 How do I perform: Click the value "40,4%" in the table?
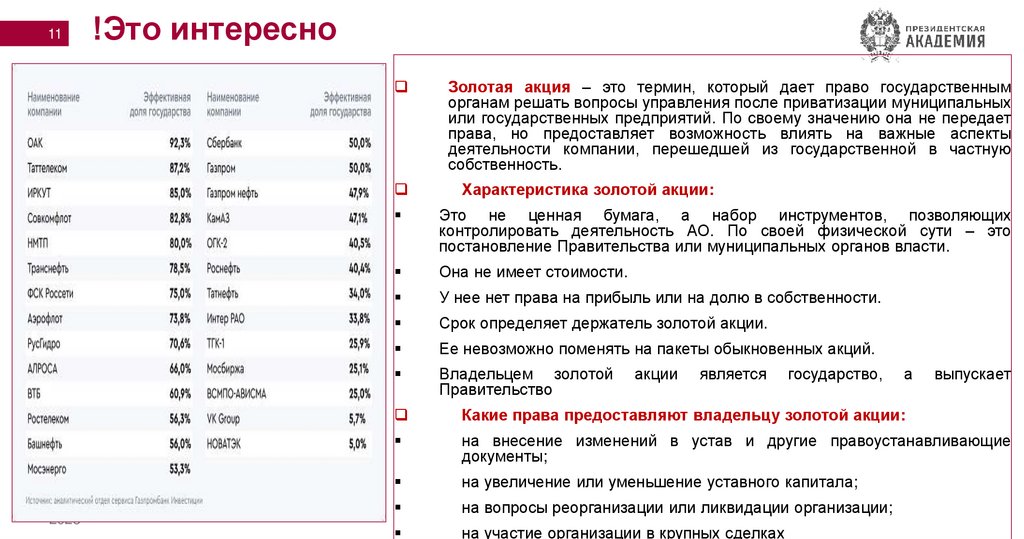click(359, 269)
